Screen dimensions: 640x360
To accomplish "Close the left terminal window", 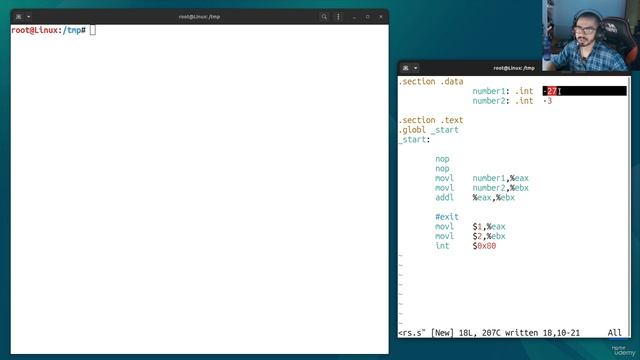I will click(x=381, y=17).
